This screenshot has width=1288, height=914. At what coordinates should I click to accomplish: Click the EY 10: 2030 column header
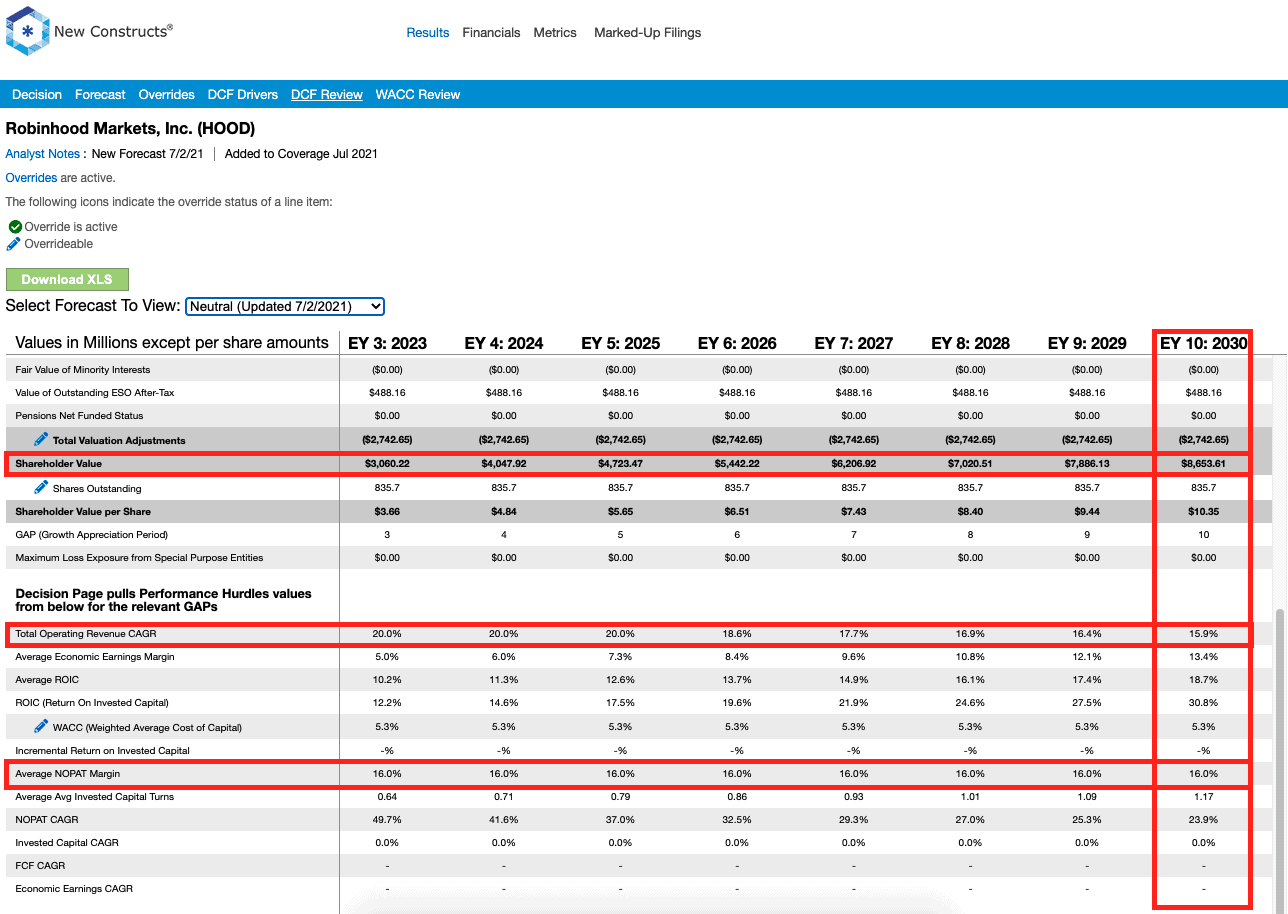pos(1204,343)
